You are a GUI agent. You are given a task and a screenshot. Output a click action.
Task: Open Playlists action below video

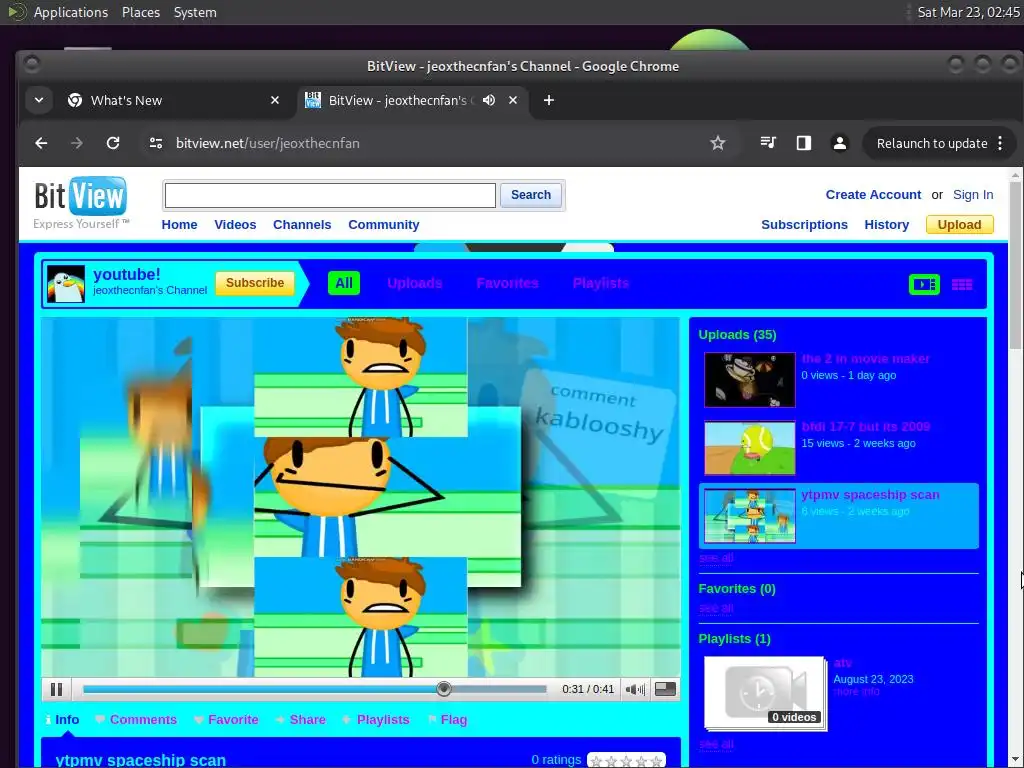click(x=376, y=720)
